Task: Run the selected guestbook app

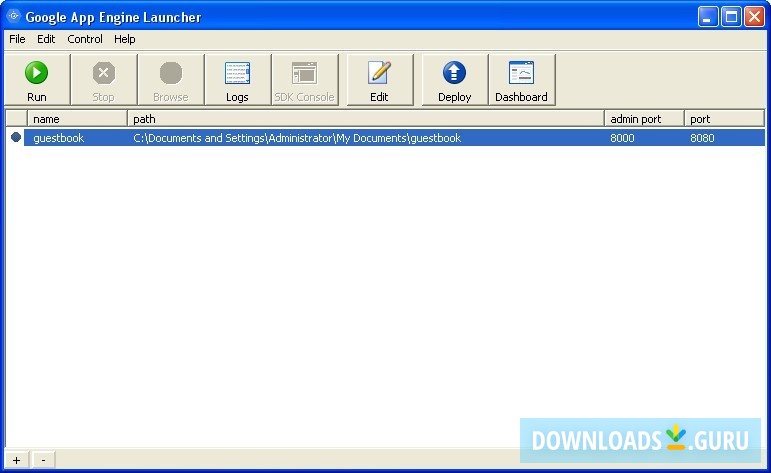Action: click(x=37, y=80)
